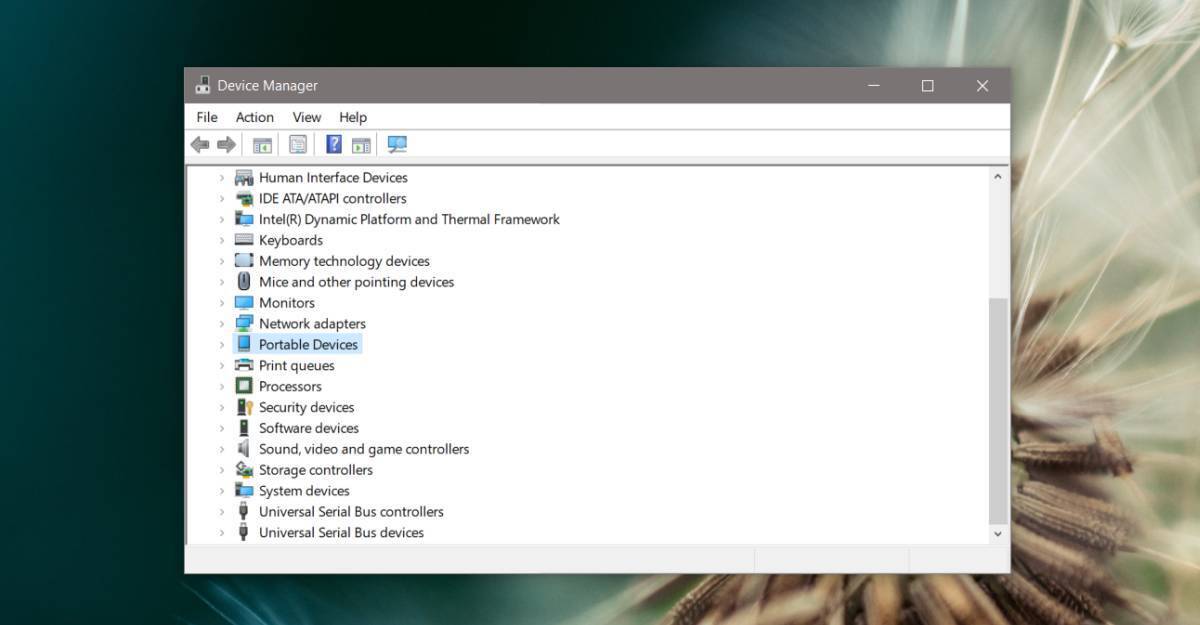Expand the Portable Devices chevron
Image resolution: width=1200 pixels, height=625 pixels.
[x=222, y=345]
